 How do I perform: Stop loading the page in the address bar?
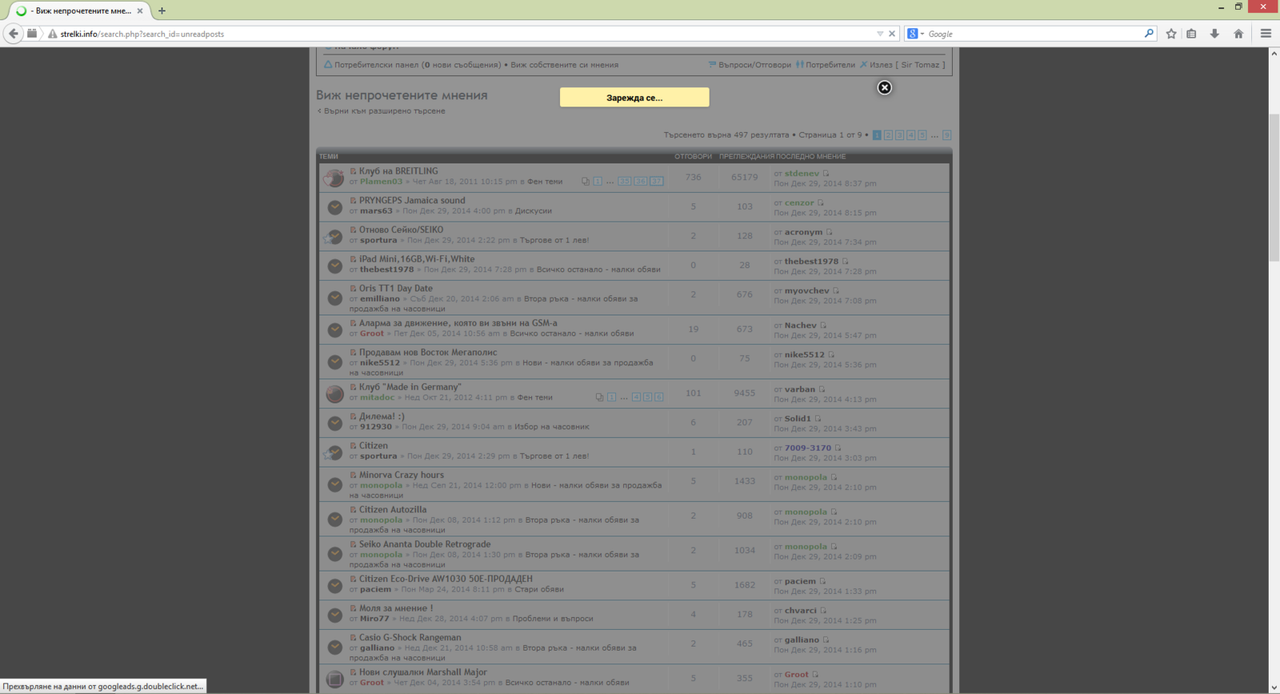point(892,33)
